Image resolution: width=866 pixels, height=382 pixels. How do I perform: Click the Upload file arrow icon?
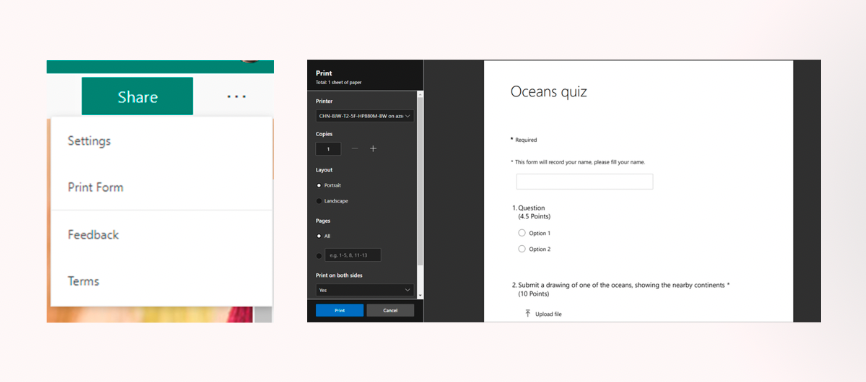pyautogui.click(x=527, y=313)
